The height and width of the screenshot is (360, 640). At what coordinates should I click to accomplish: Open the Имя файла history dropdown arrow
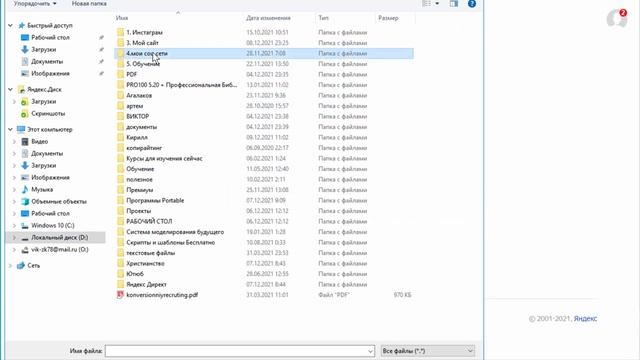[370, 351]
